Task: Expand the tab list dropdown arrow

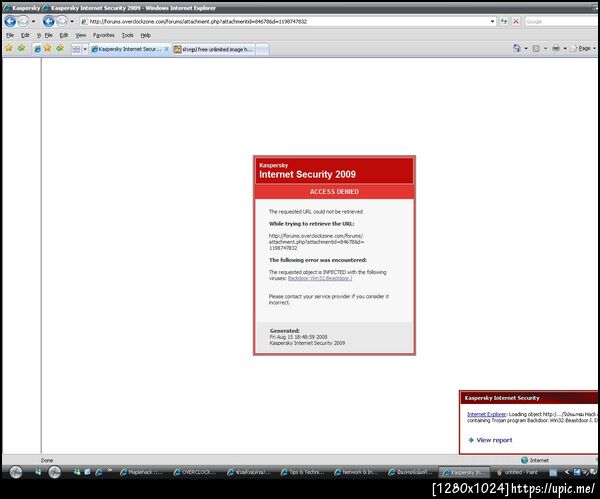Action: (x=85, y=49)
